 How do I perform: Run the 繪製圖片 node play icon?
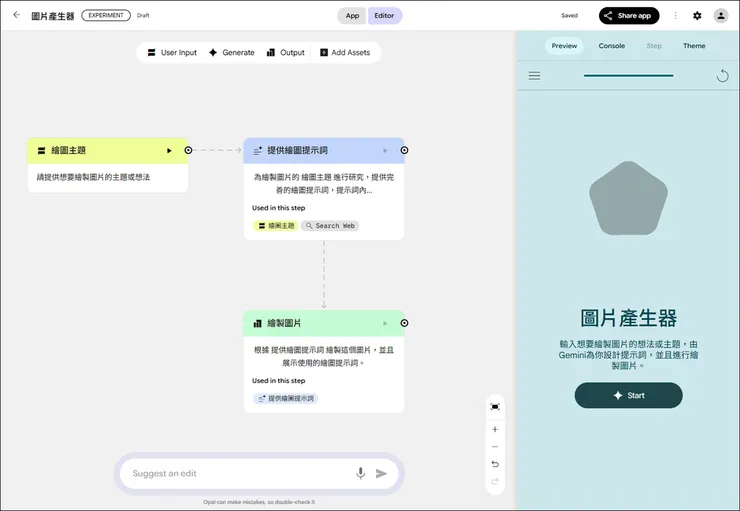click(x=385, y=323)
